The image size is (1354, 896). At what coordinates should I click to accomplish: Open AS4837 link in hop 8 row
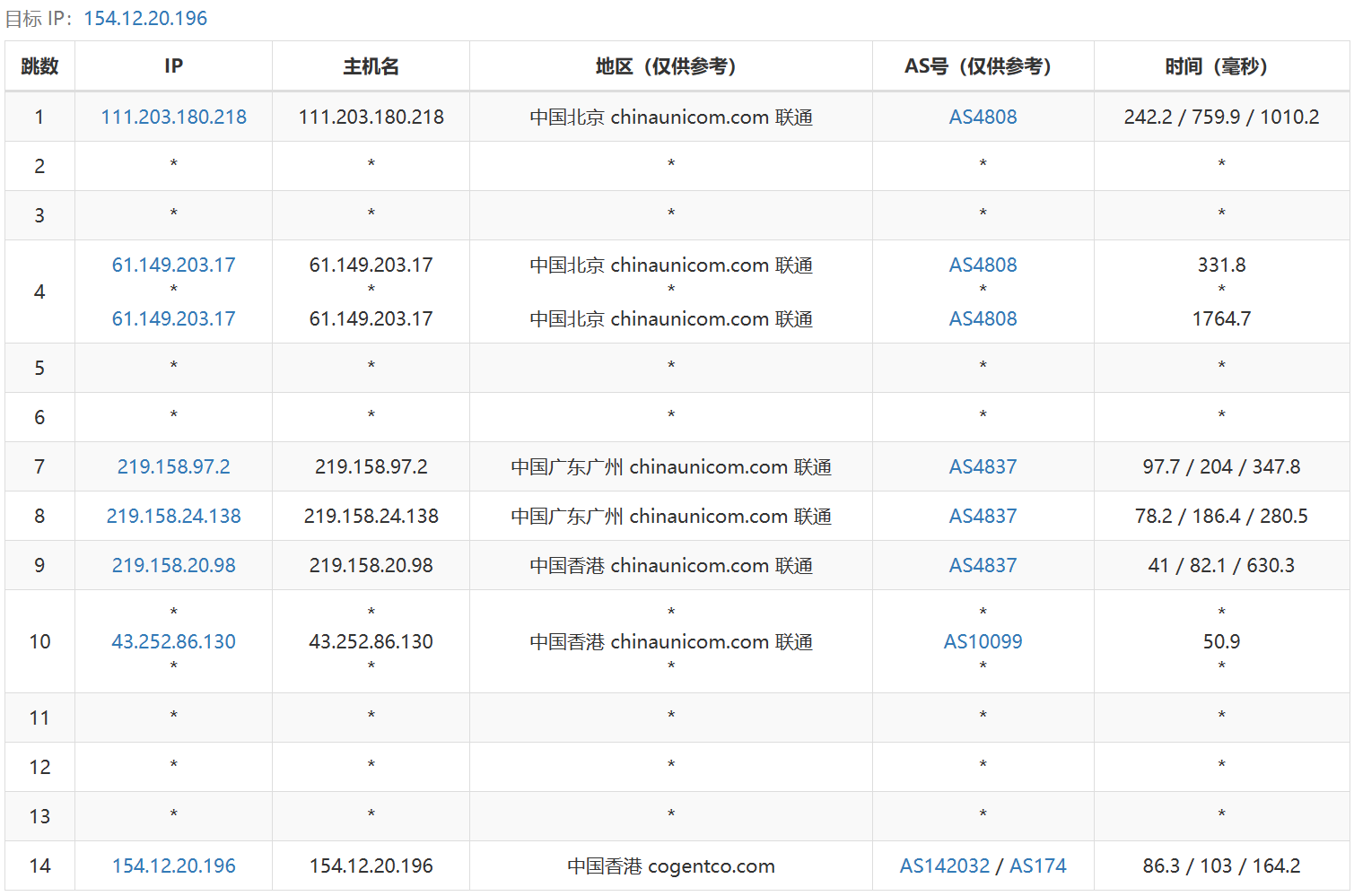983,516
